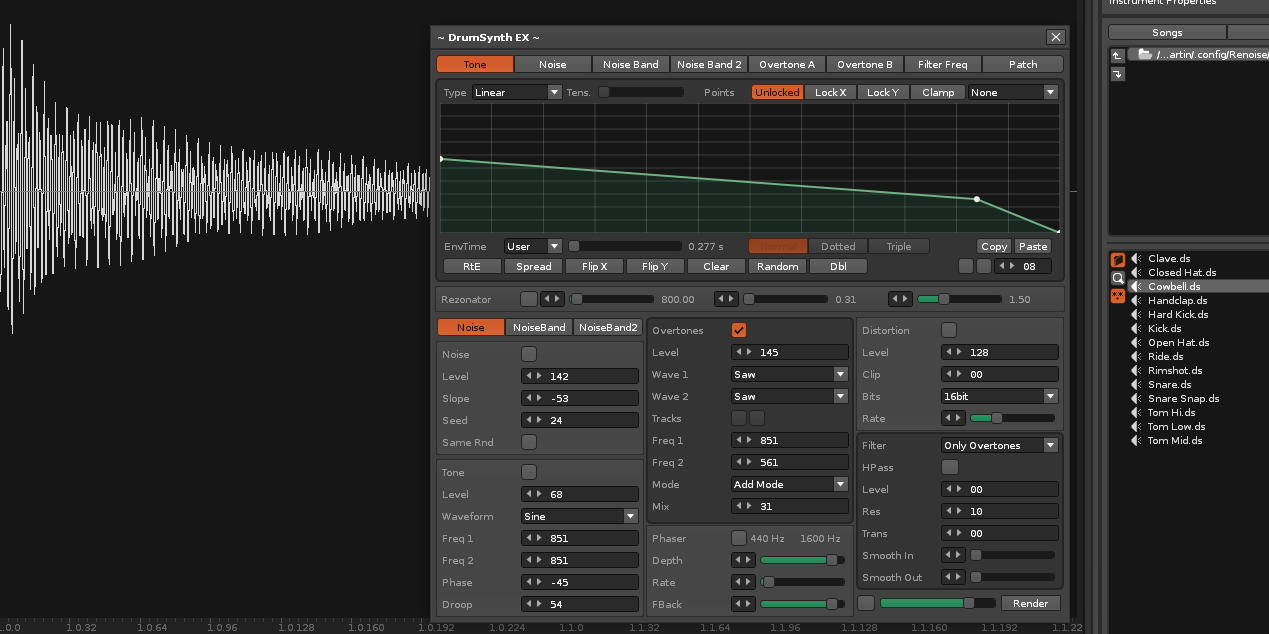The height and width of the screenshot is (634, 1269).
Task: Click the envelope point near the right end
Action: click(x=977, y=199)
